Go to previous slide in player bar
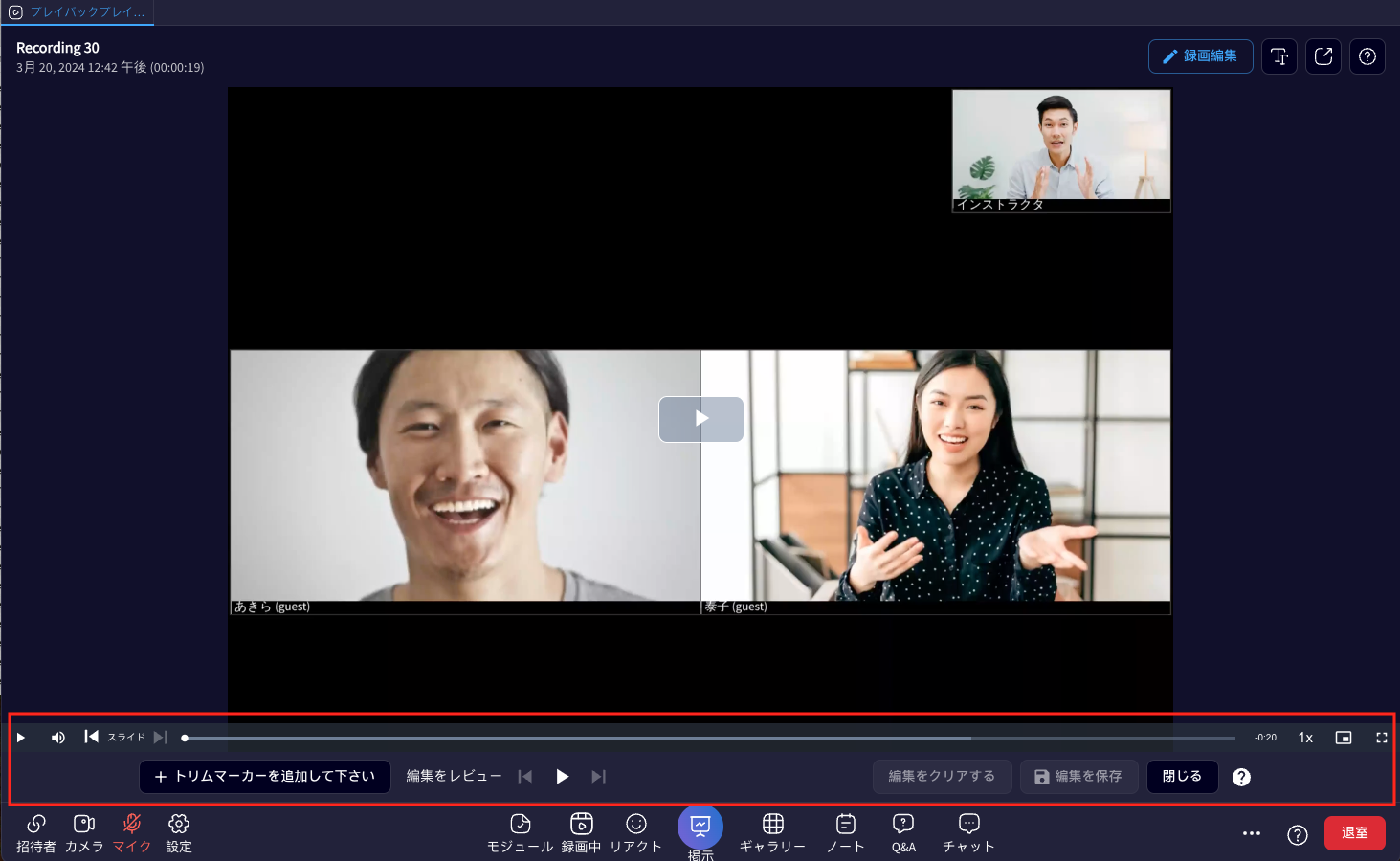This screenshot has width=1400, height=861. point(91,737)
